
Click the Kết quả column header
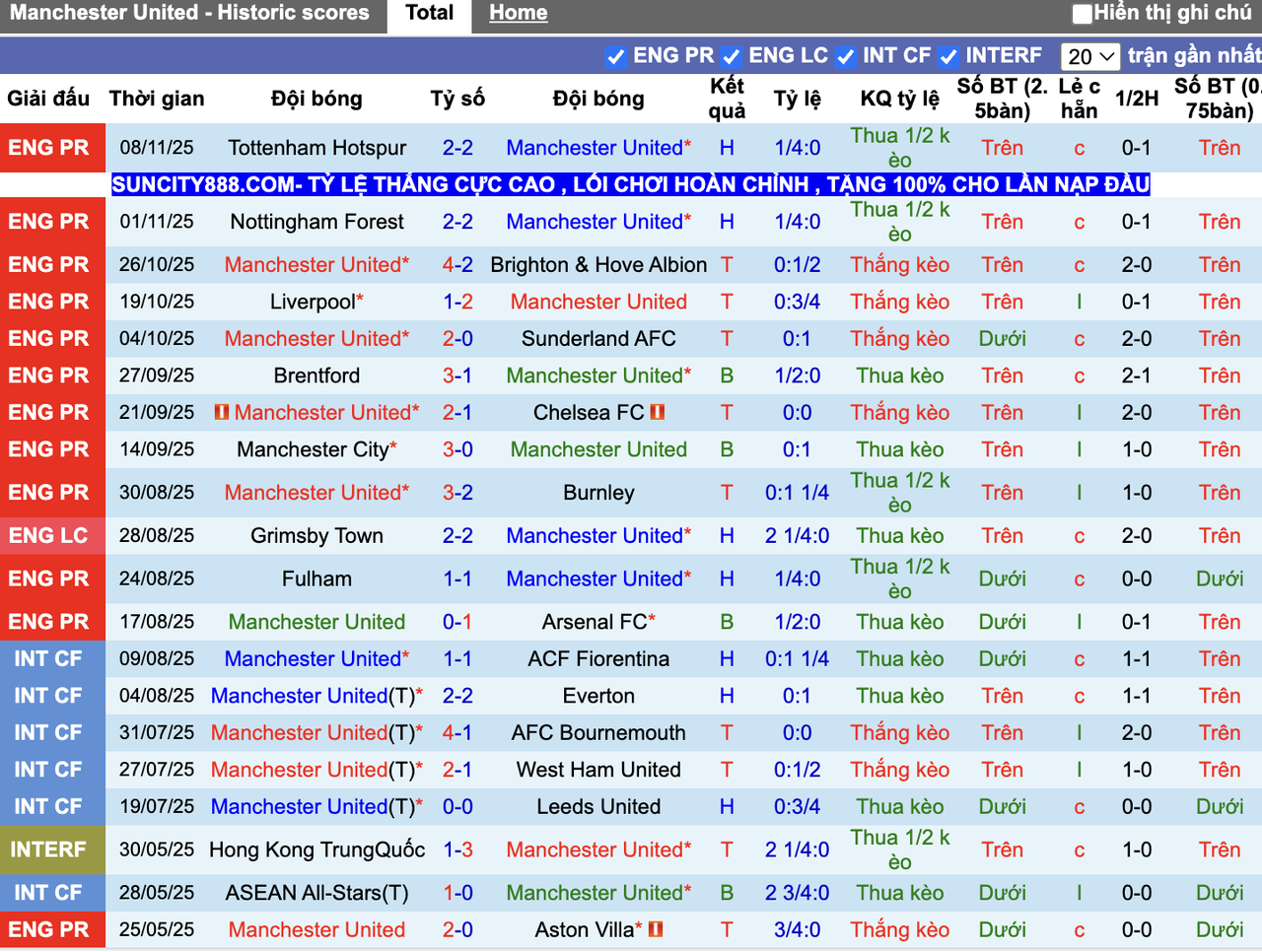coord(727,99)
